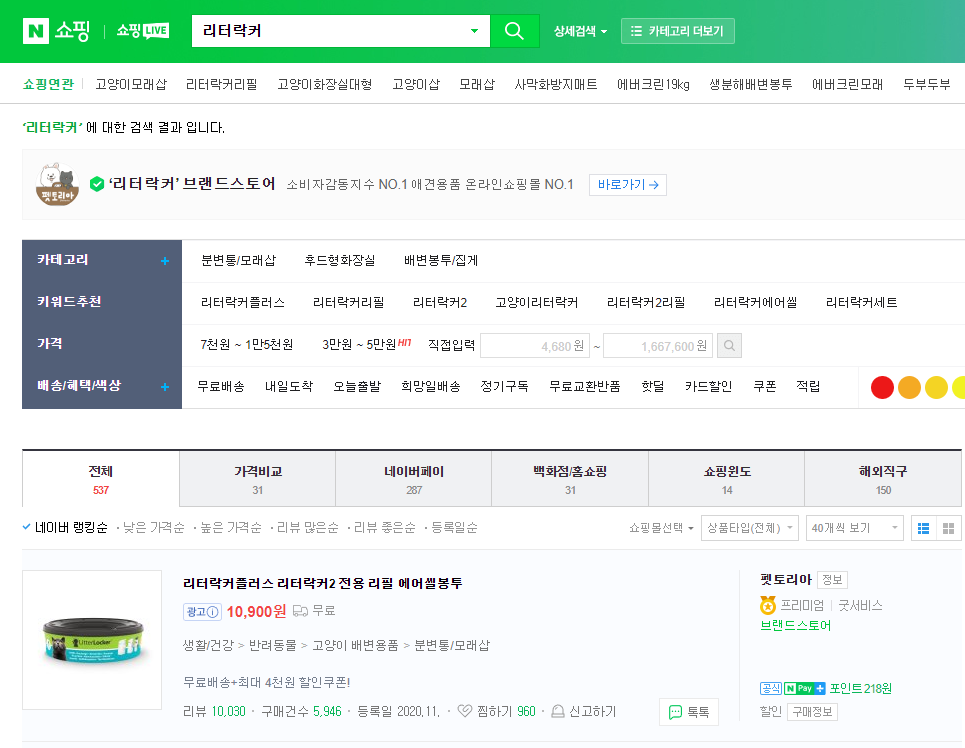The width and height of the screenshot is (965, 748).
Task: Click the 찜하기 heart icon
Action: [x=465, y=711]
